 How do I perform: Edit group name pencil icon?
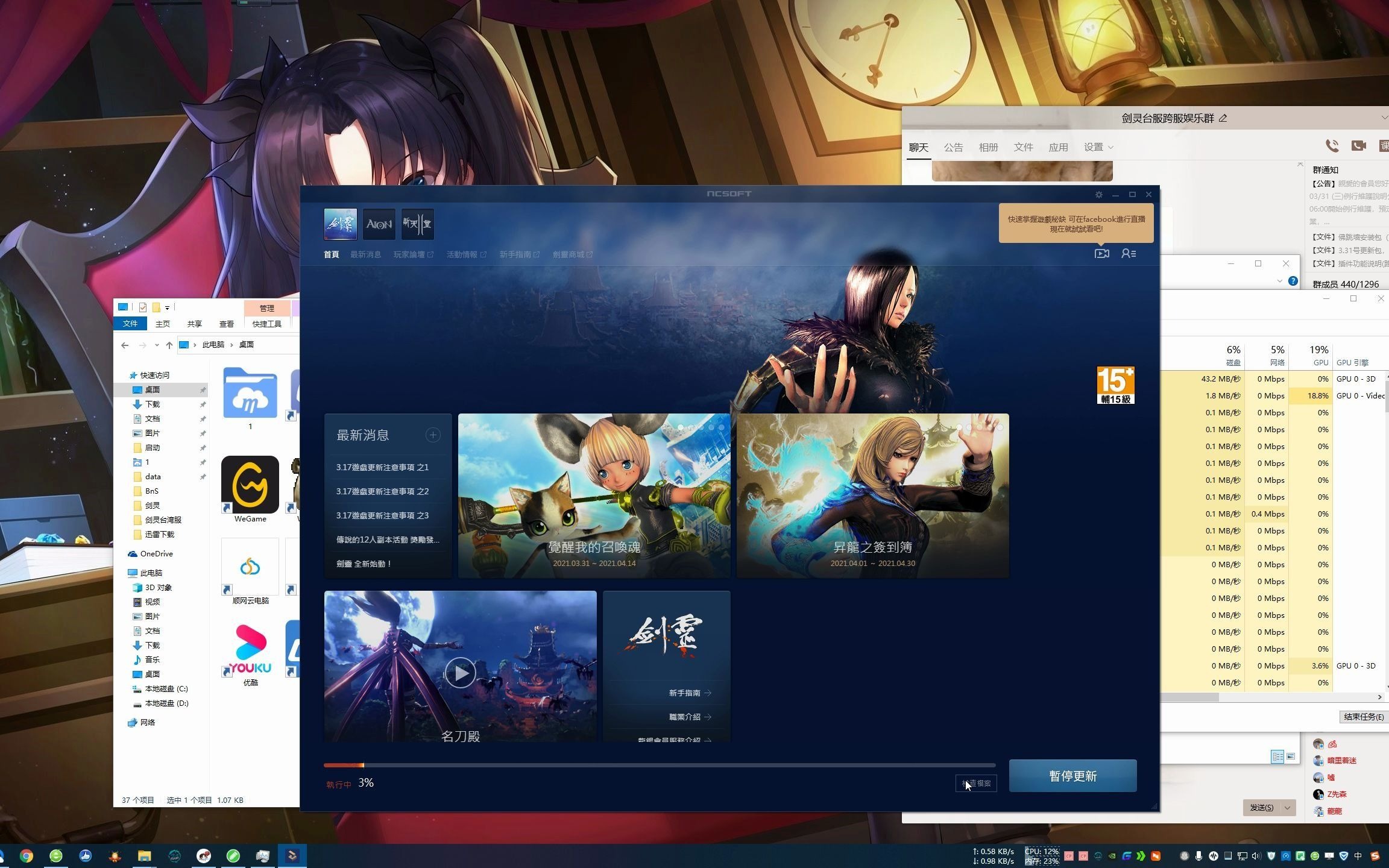point(1223,118)
